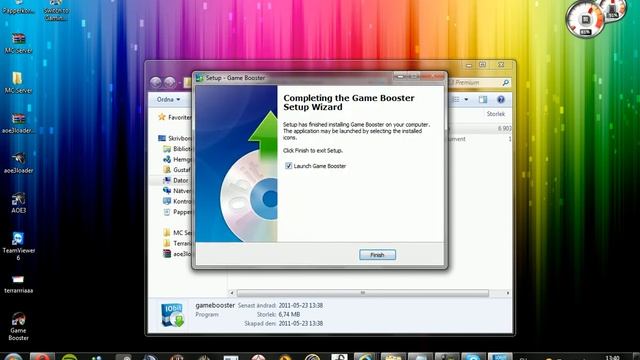Open the Windows Start menu

(x=13, y=357)
